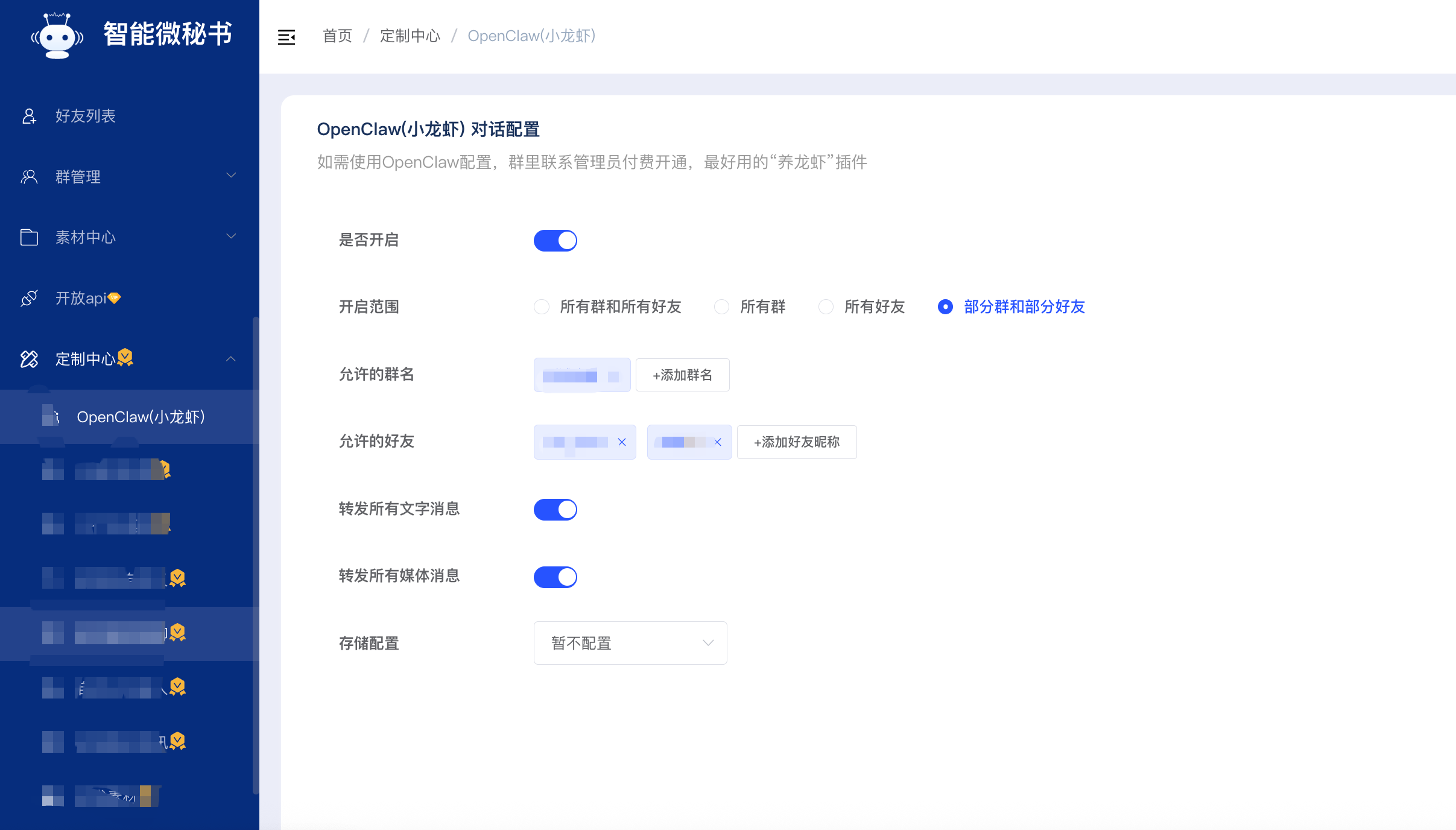
Task: Choose the 所有好友 radio button
Action: click(826, 307)
